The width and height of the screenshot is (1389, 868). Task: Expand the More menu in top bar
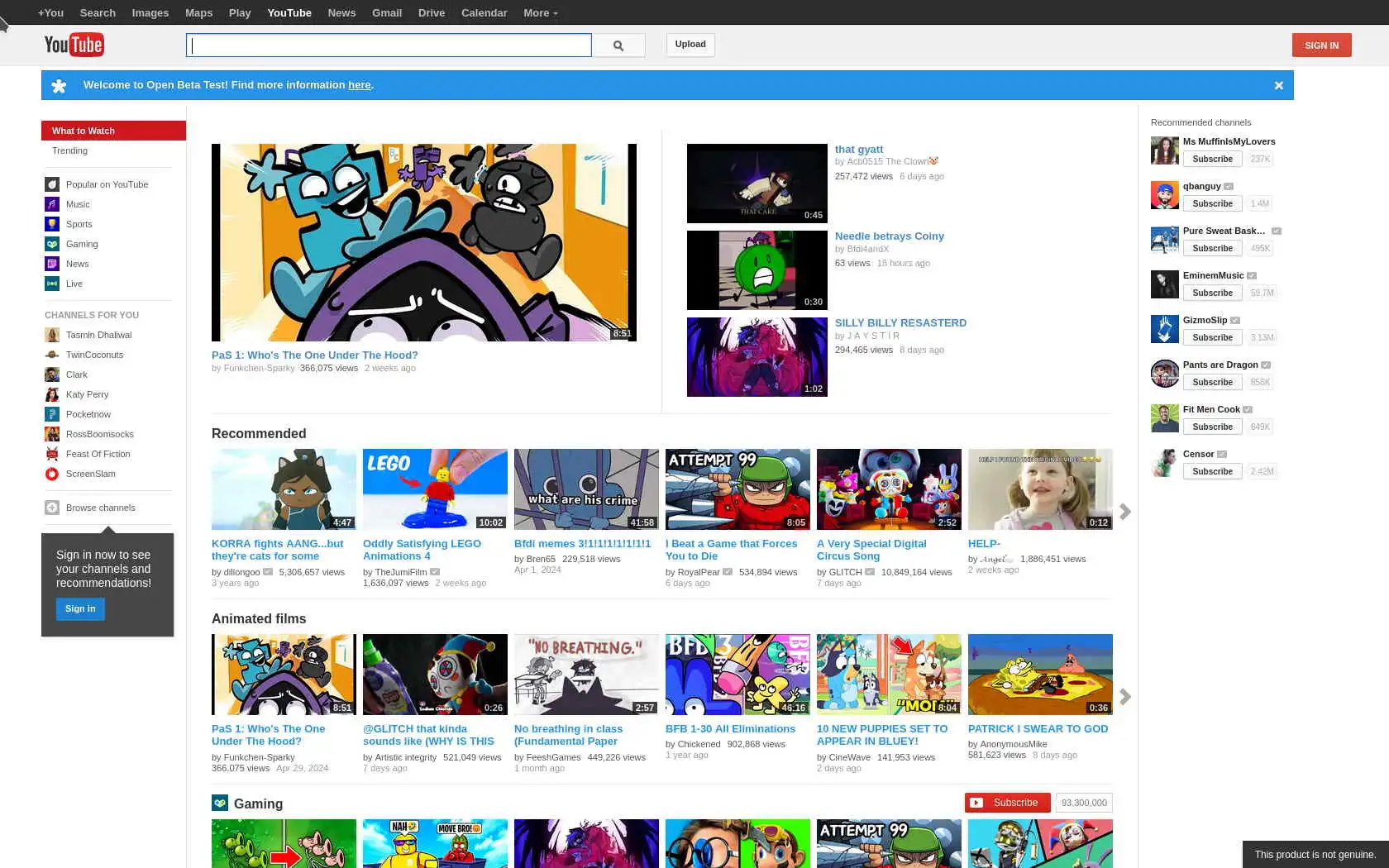541,13
